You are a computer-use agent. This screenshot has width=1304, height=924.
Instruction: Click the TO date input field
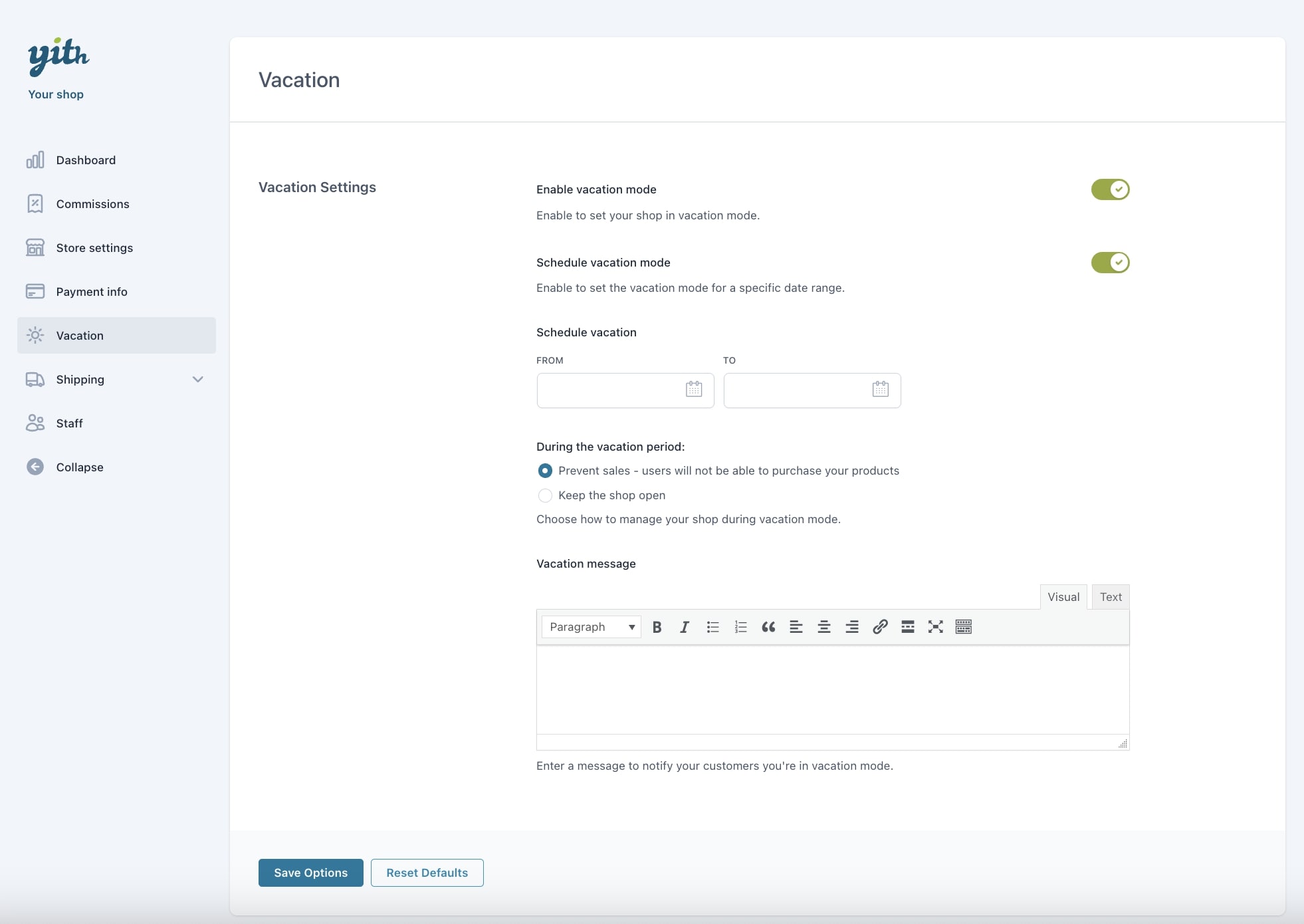click(796, 390)
